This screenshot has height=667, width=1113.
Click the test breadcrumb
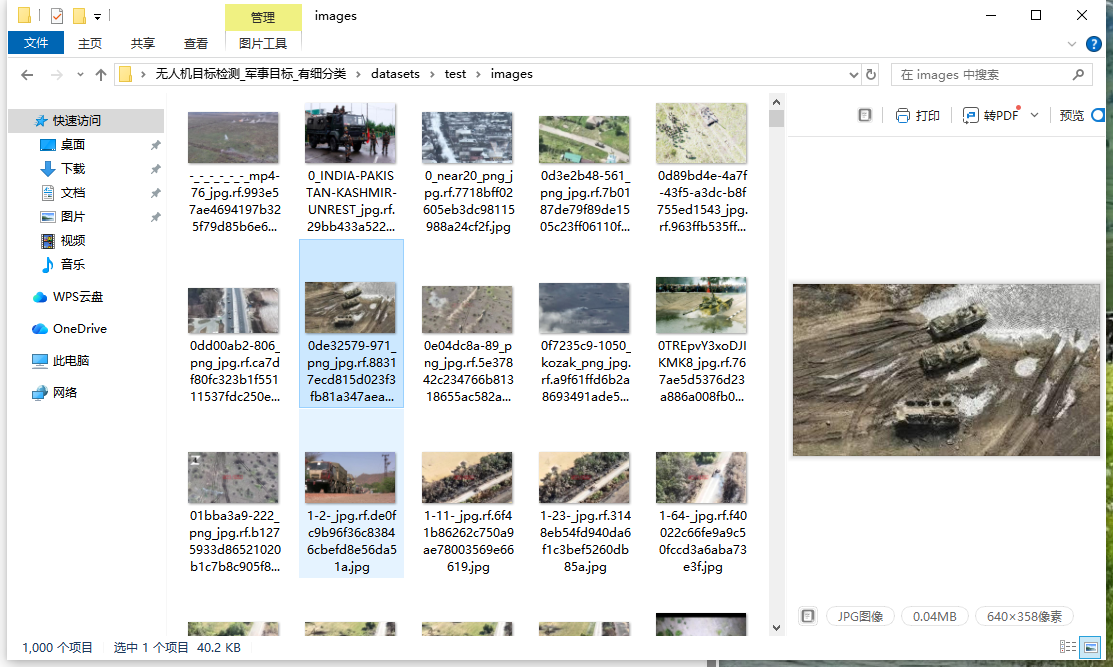pos(455,74)
